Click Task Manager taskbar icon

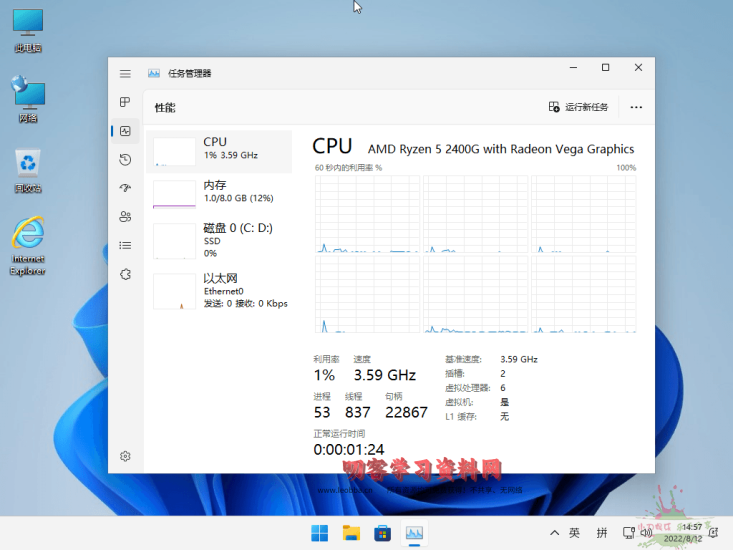(x=414, y=533)
